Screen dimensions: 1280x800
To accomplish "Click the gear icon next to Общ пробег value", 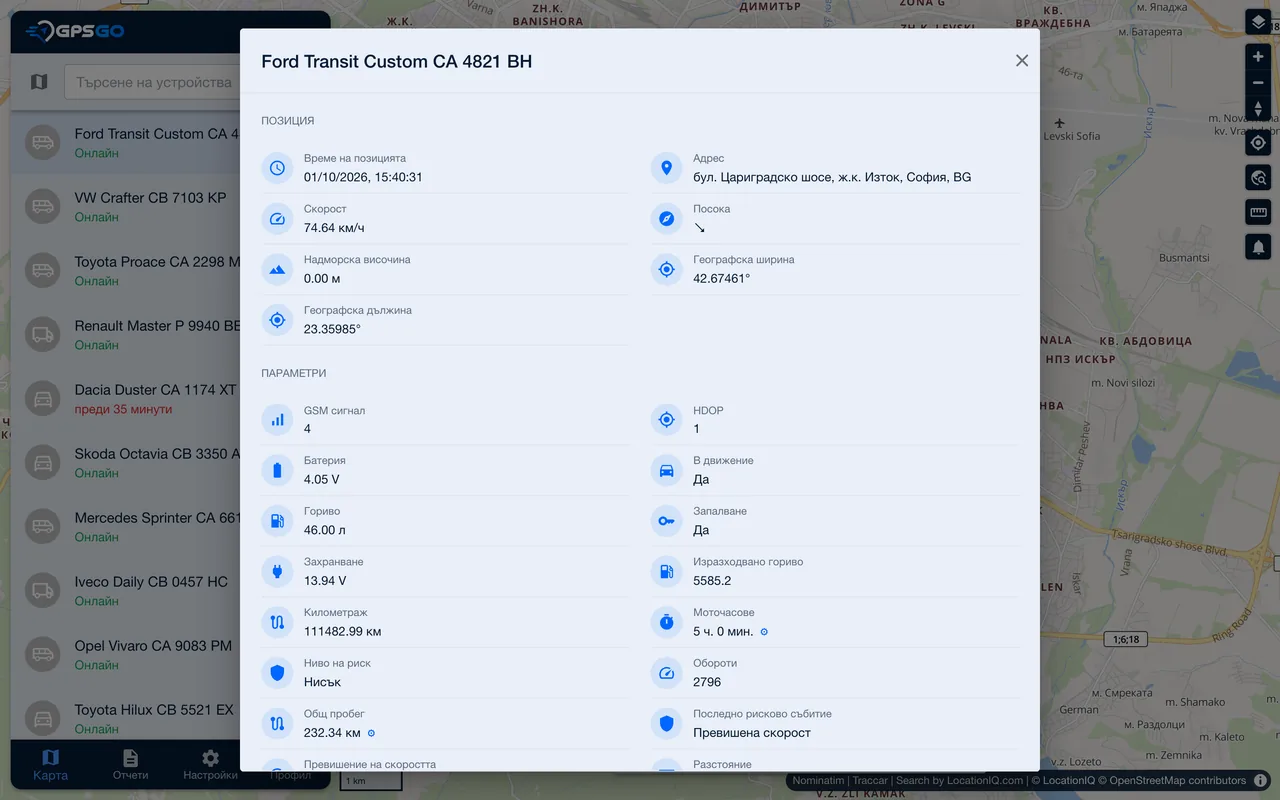I will (x=371, y=733).
